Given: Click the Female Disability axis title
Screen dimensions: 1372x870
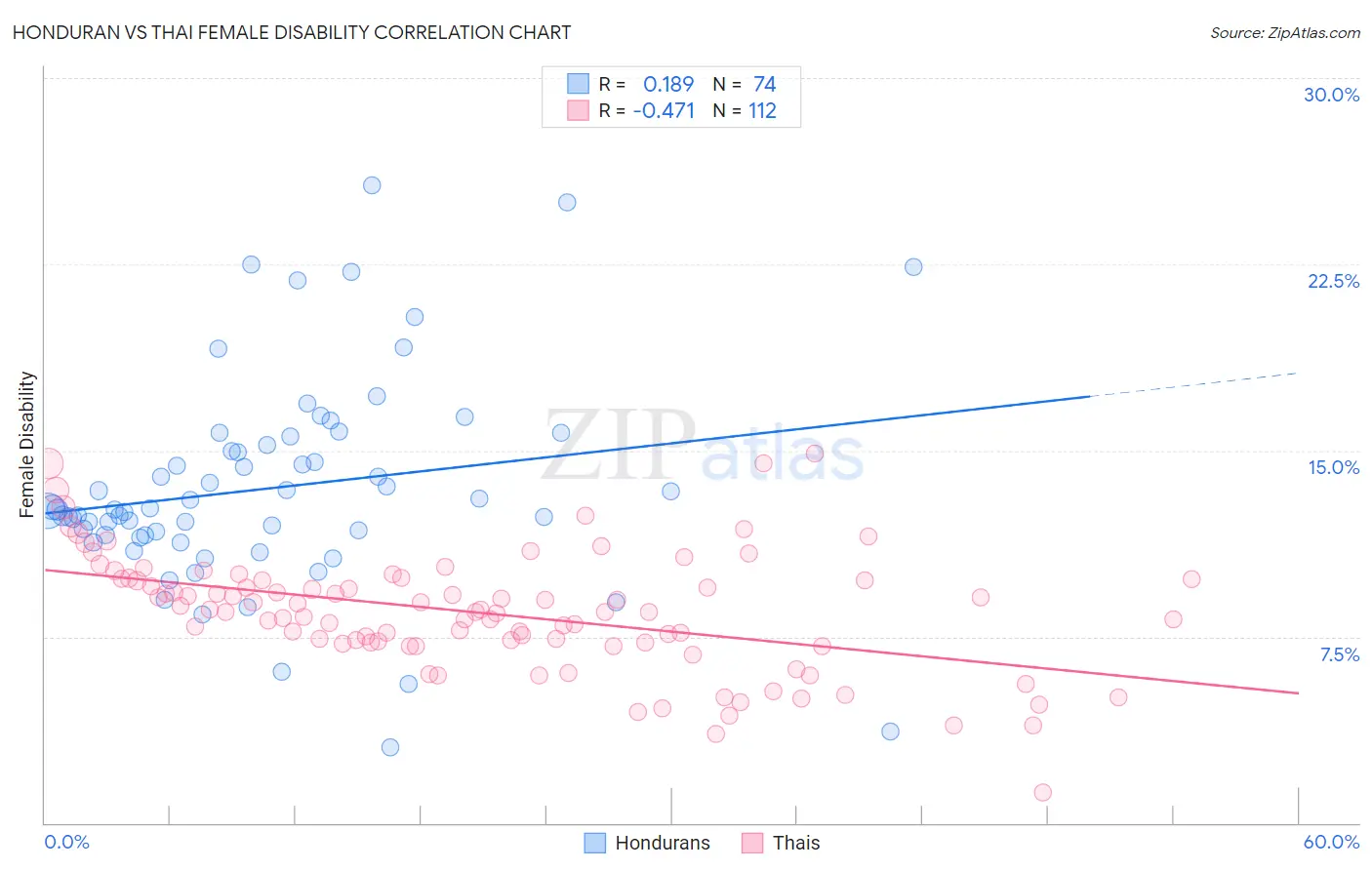Looking at the screenshot, I should click(27, 444).
